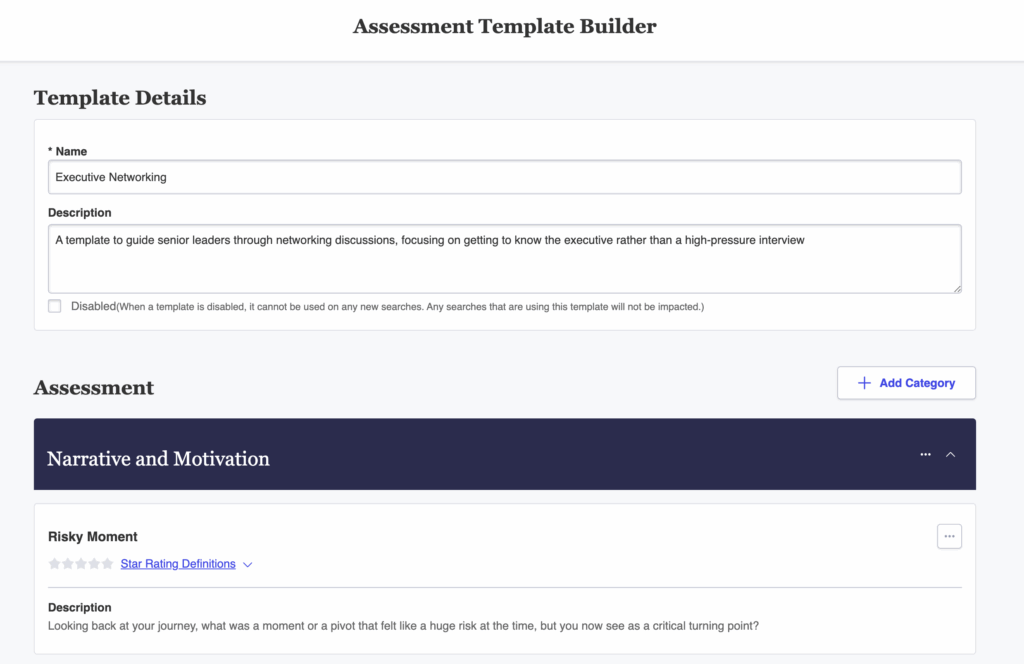Click the Disabled template explanation text
The height and width of the screenshot is (664, 1024).
(x=410, y=307)
